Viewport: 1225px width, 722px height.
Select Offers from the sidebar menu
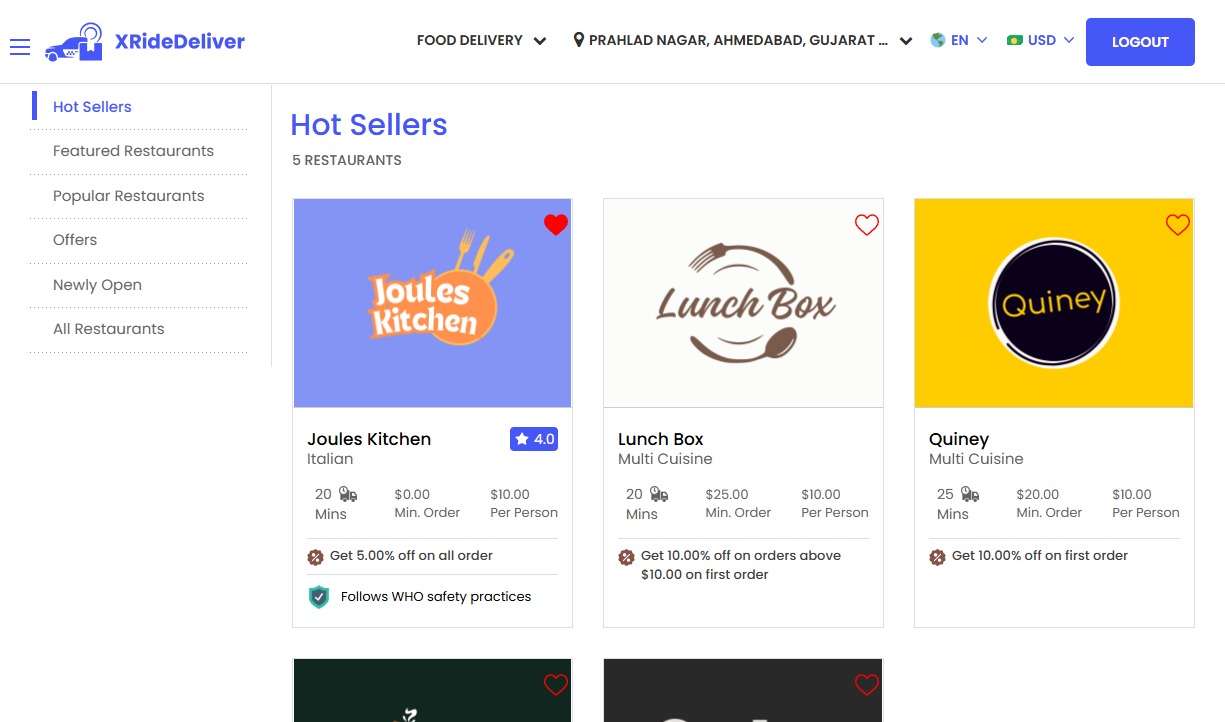point(74,240)
